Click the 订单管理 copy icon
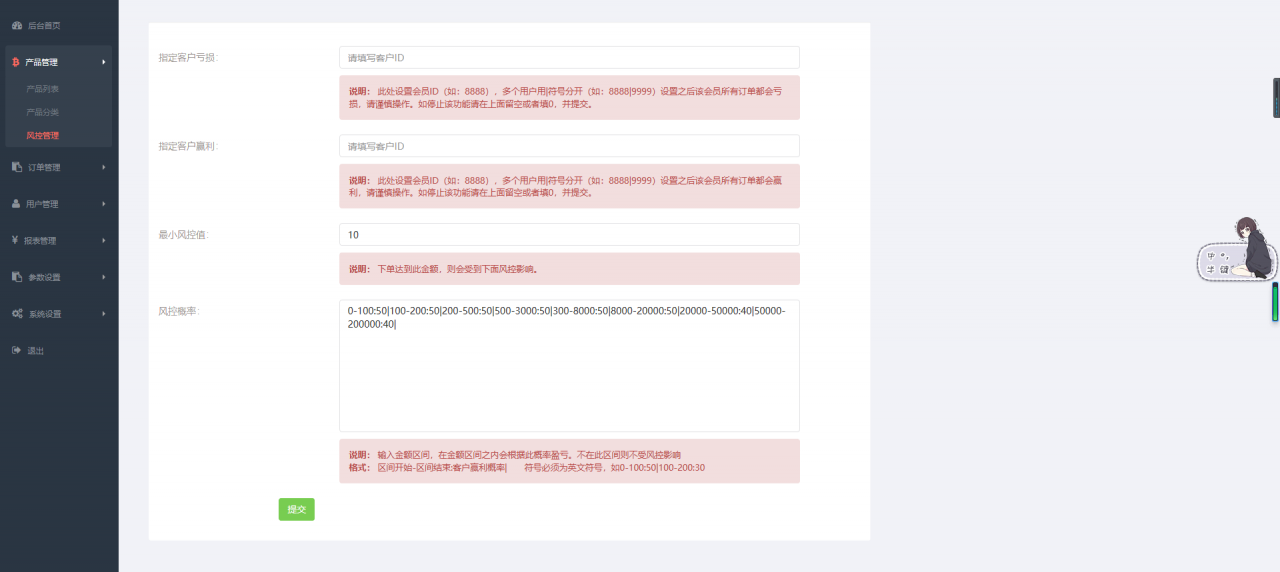The image size is (1280, 572). click(x=16, y=167)
